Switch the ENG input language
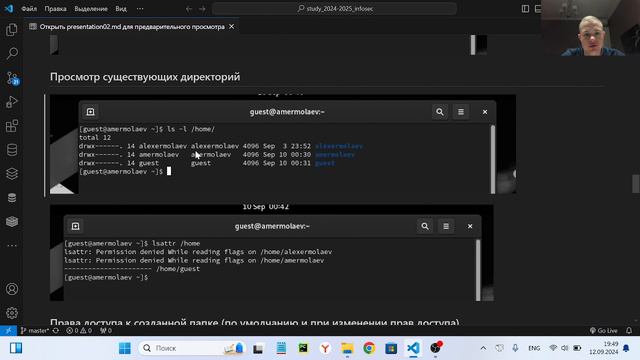640x360 pixels. pyautogui.click(x=534, y=348)
